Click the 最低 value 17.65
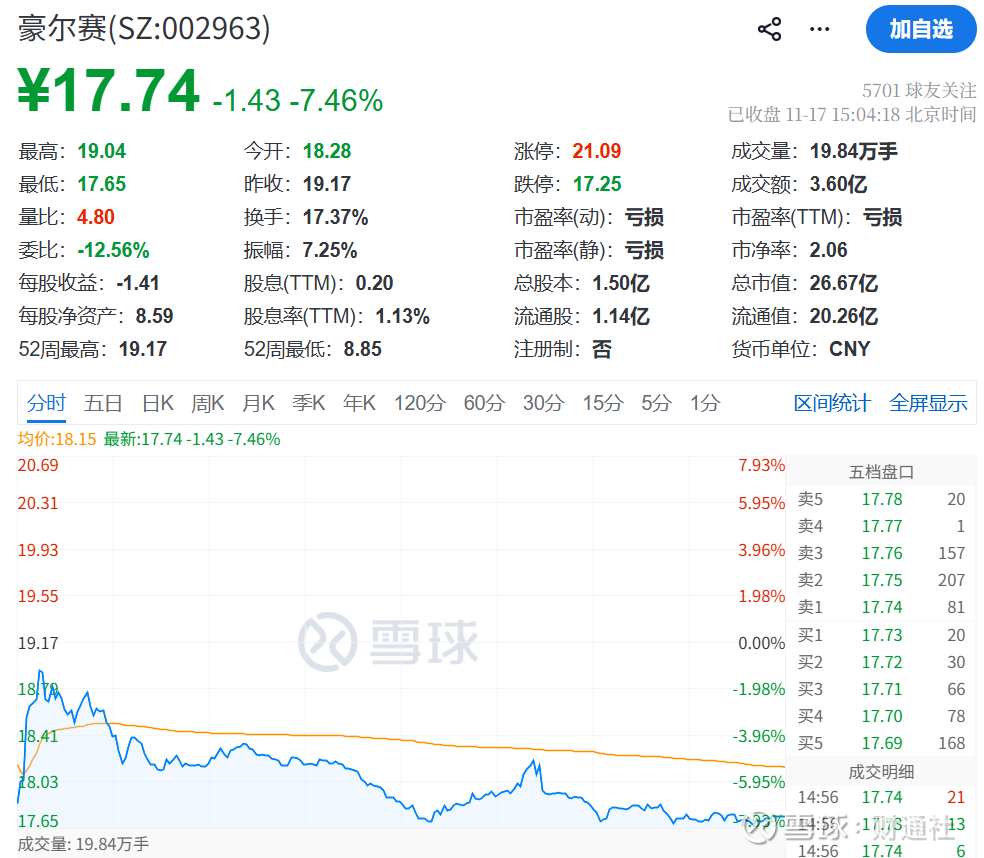 [x=102, y=184]
